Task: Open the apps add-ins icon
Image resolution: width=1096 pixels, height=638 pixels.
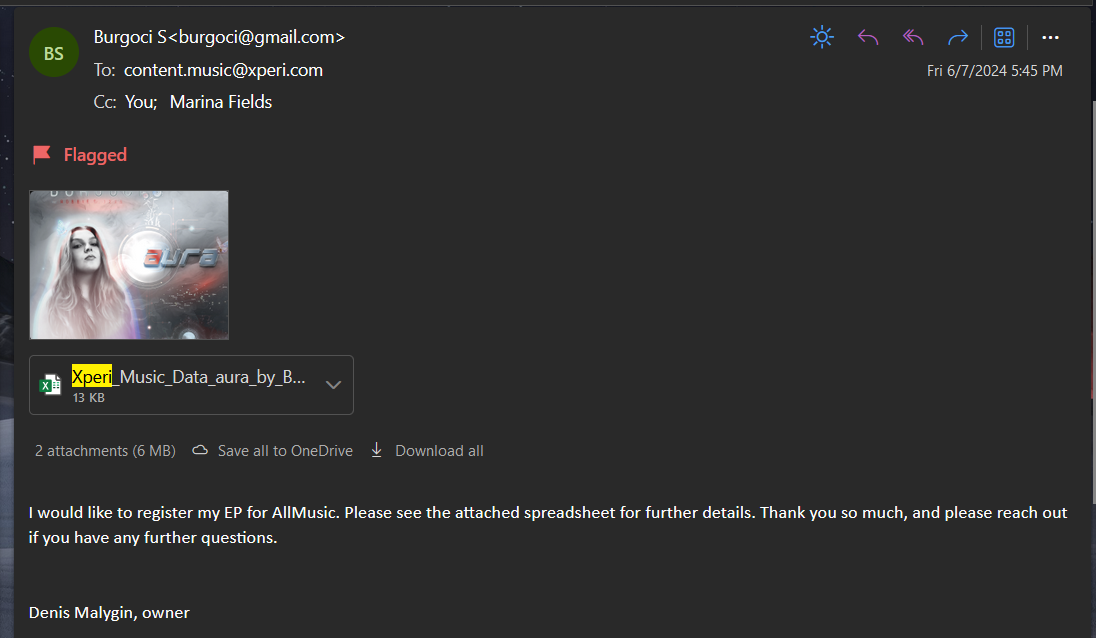Action: tap(1004, 38)
